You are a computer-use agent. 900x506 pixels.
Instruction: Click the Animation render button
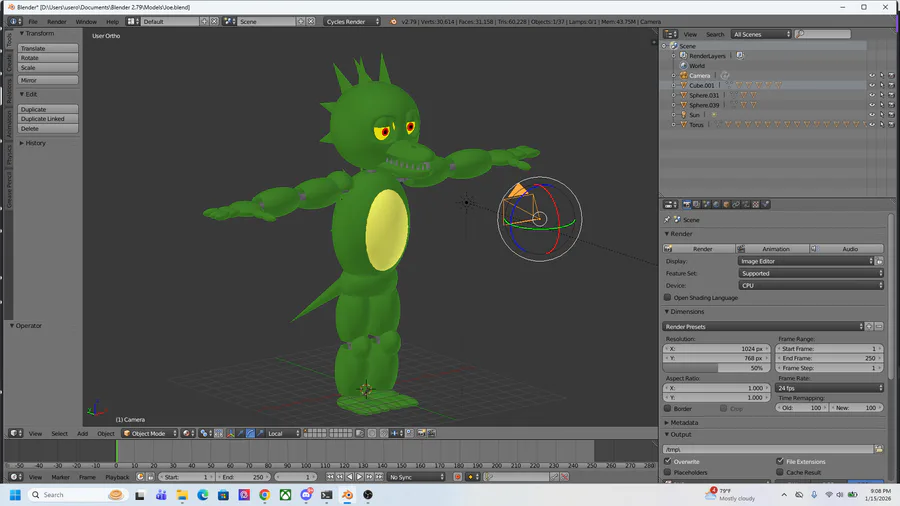[x=774, y=249]
